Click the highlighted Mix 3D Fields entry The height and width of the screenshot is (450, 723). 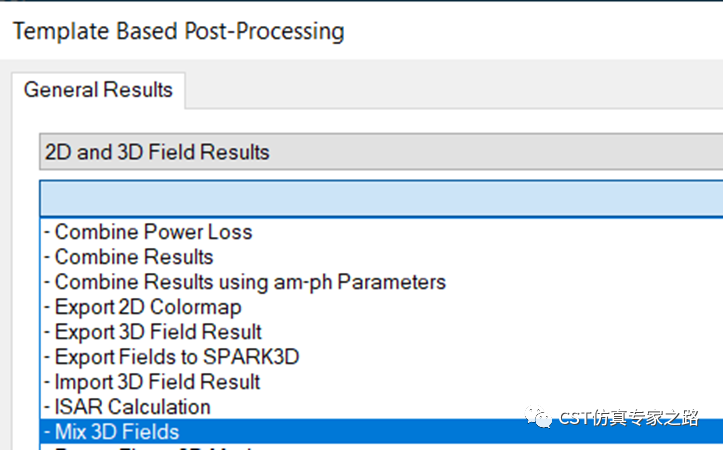(x=117, y=432)
